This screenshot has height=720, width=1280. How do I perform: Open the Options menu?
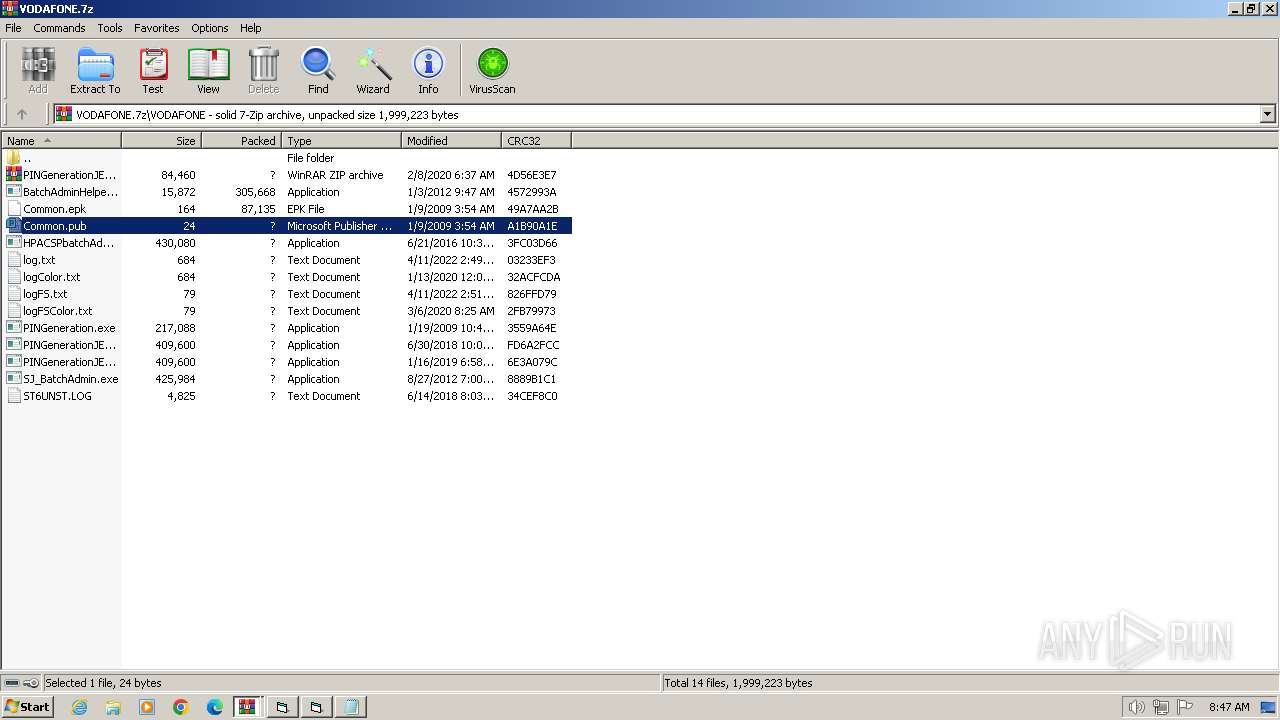(210, 28)
